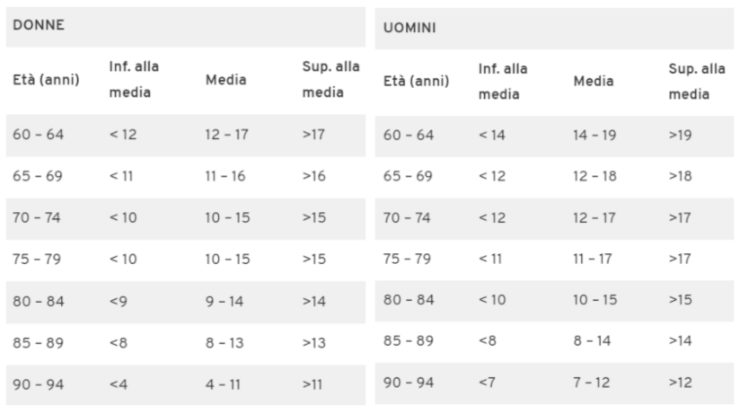Click 'Inf. alla media' header in DONNE table

(x=134, y=79)
